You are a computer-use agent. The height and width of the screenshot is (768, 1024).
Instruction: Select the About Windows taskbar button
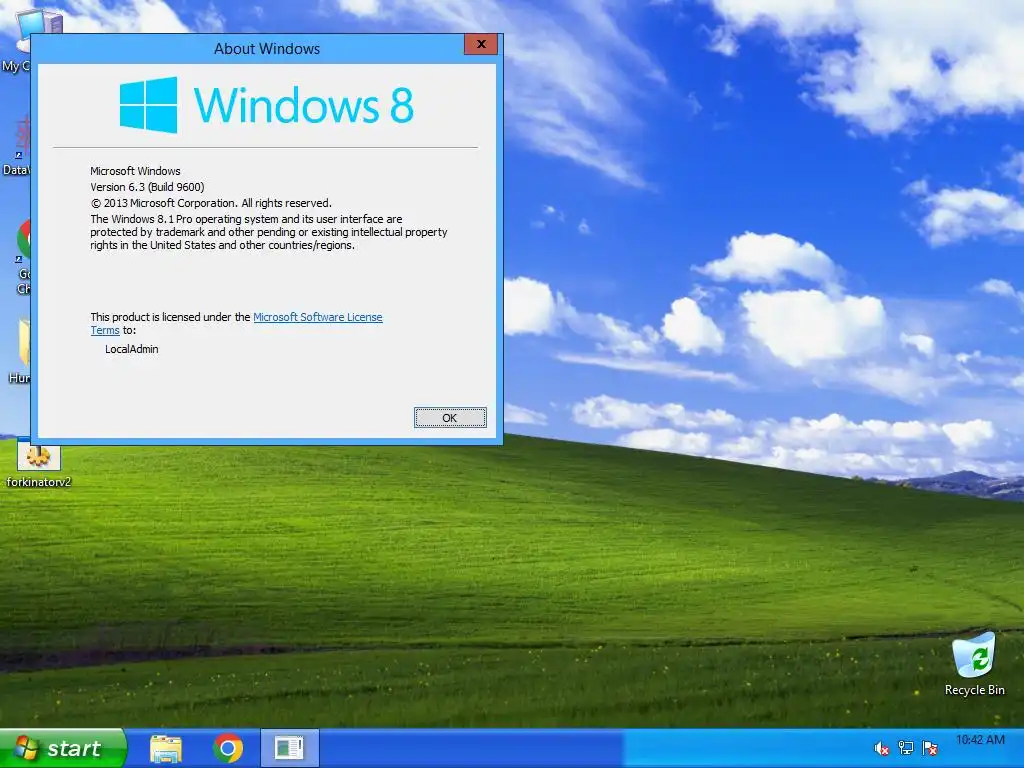(x=289, y=748)
